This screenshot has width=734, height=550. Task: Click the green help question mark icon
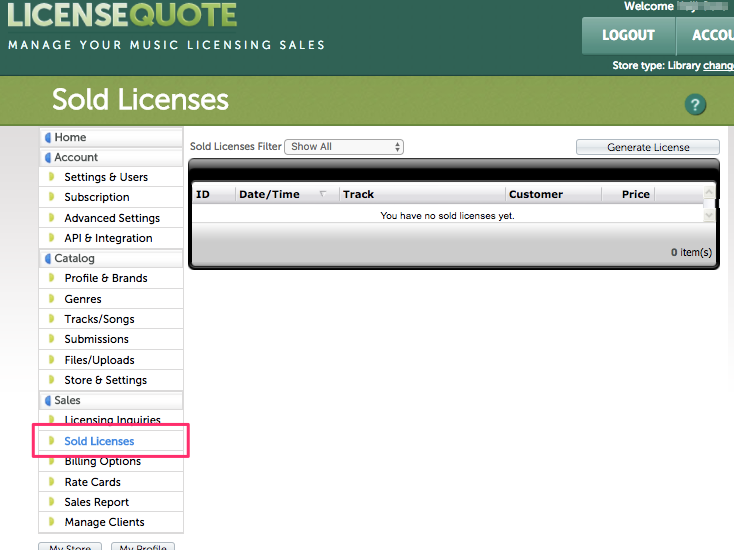tap(695, 105)
